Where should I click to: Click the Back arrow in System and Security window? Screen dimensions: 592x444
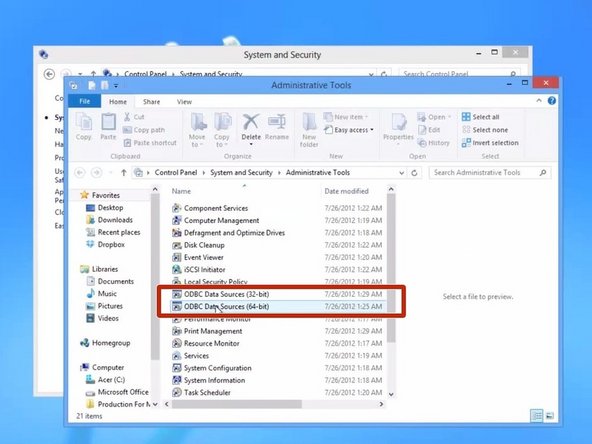pyautogui.click(x=49, y=74)
